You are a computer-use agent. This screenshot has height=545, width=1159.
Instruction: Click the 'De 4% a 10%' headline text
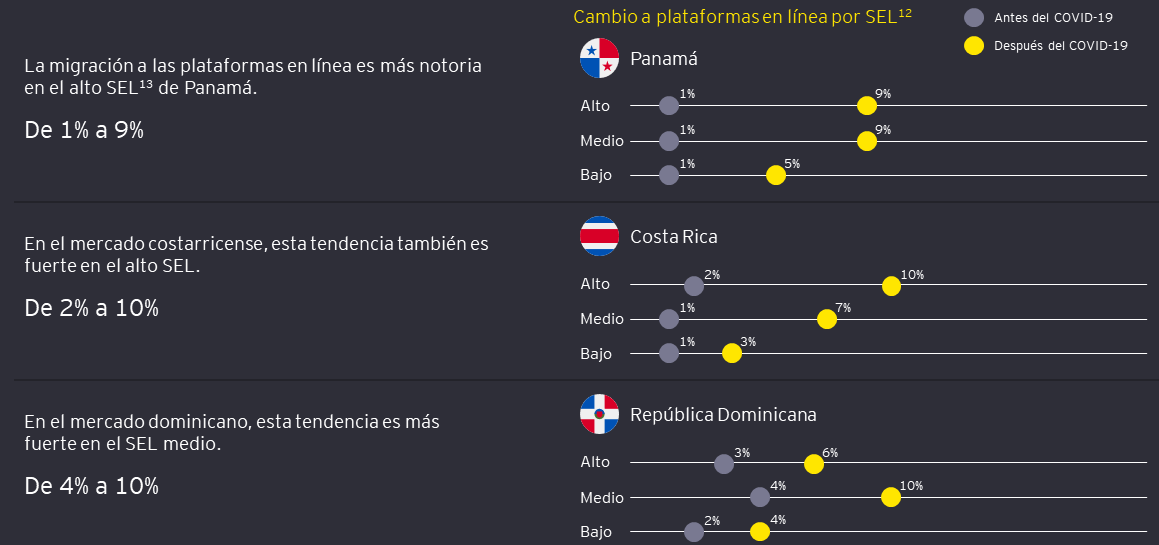pyautogui.click(x=91, y=487)
